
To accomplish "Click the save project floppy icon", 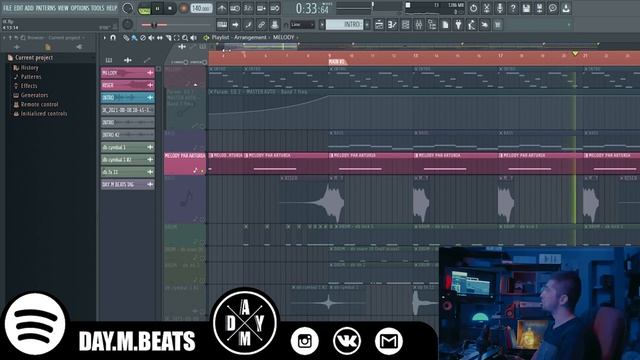I will point(526,8).
